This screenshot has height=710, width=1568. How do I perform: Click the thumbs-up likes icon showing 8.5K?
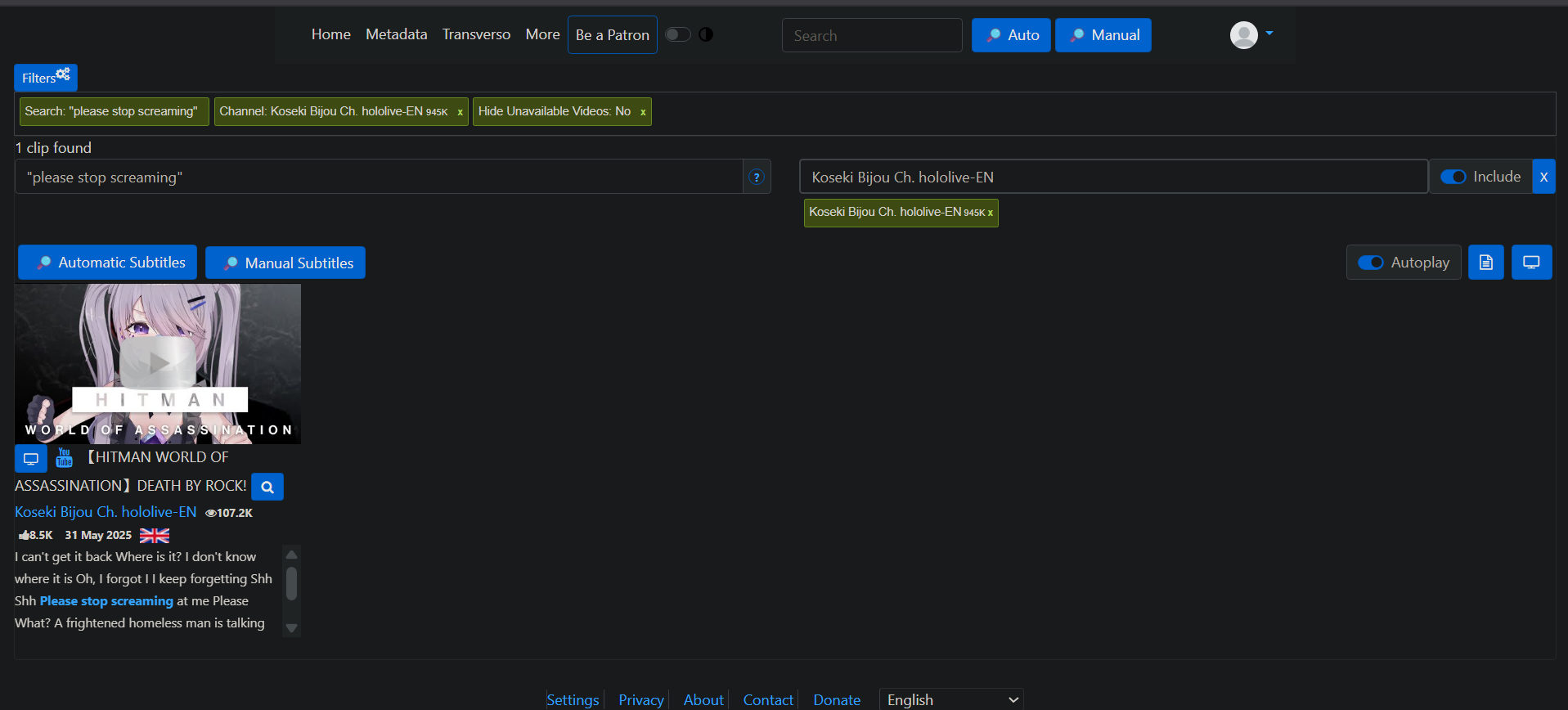coord(24,535)
